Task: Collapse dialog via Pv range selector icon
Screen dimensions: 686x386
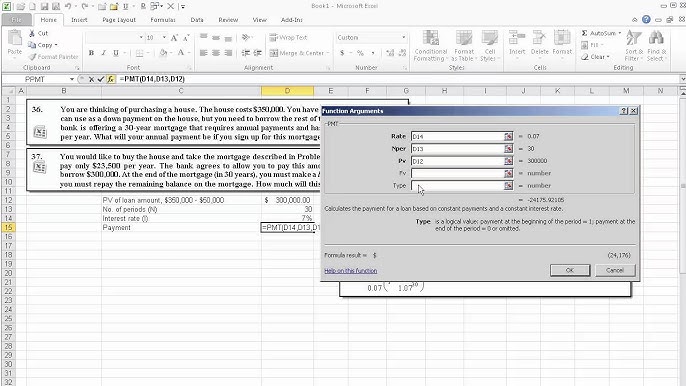Action: tap(508, 161)
